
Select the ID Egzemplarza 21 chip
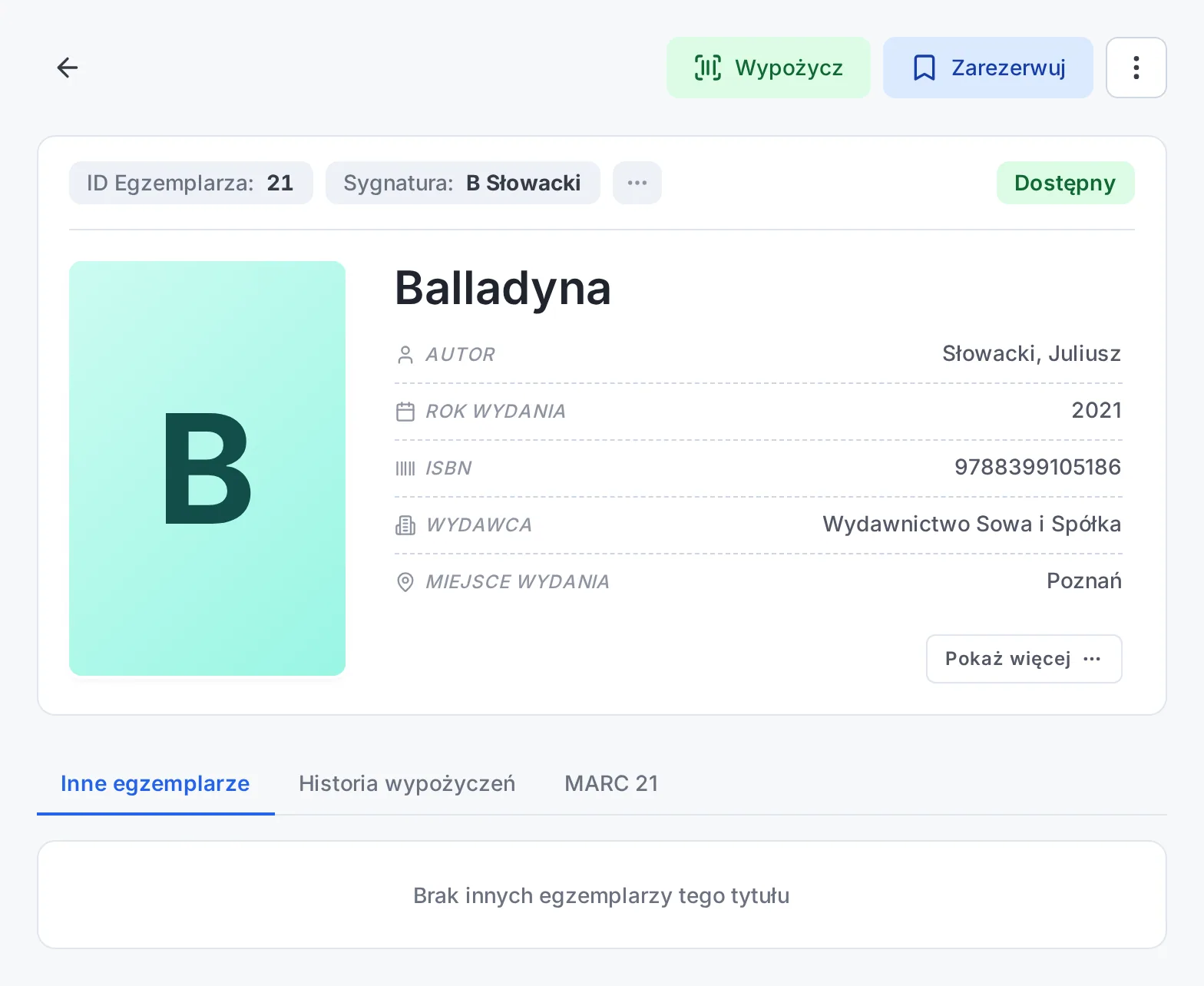tap(190, 183)
